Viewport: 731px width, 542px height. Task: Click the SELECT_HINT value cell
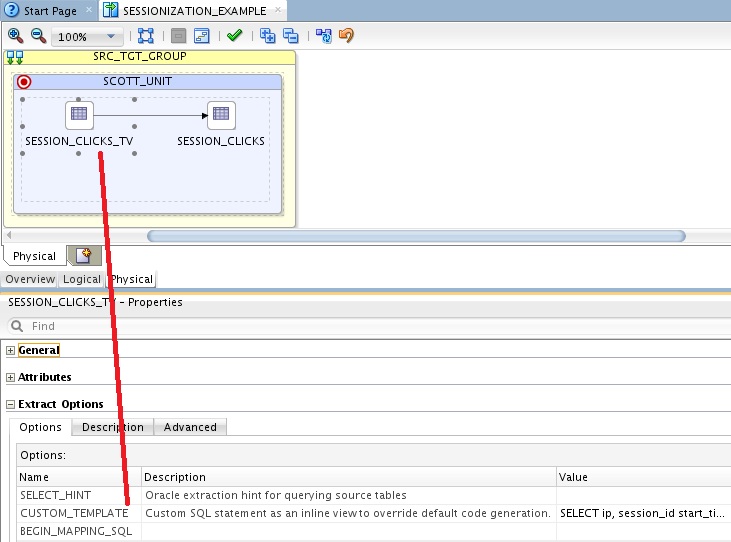[x=644, y=495]
